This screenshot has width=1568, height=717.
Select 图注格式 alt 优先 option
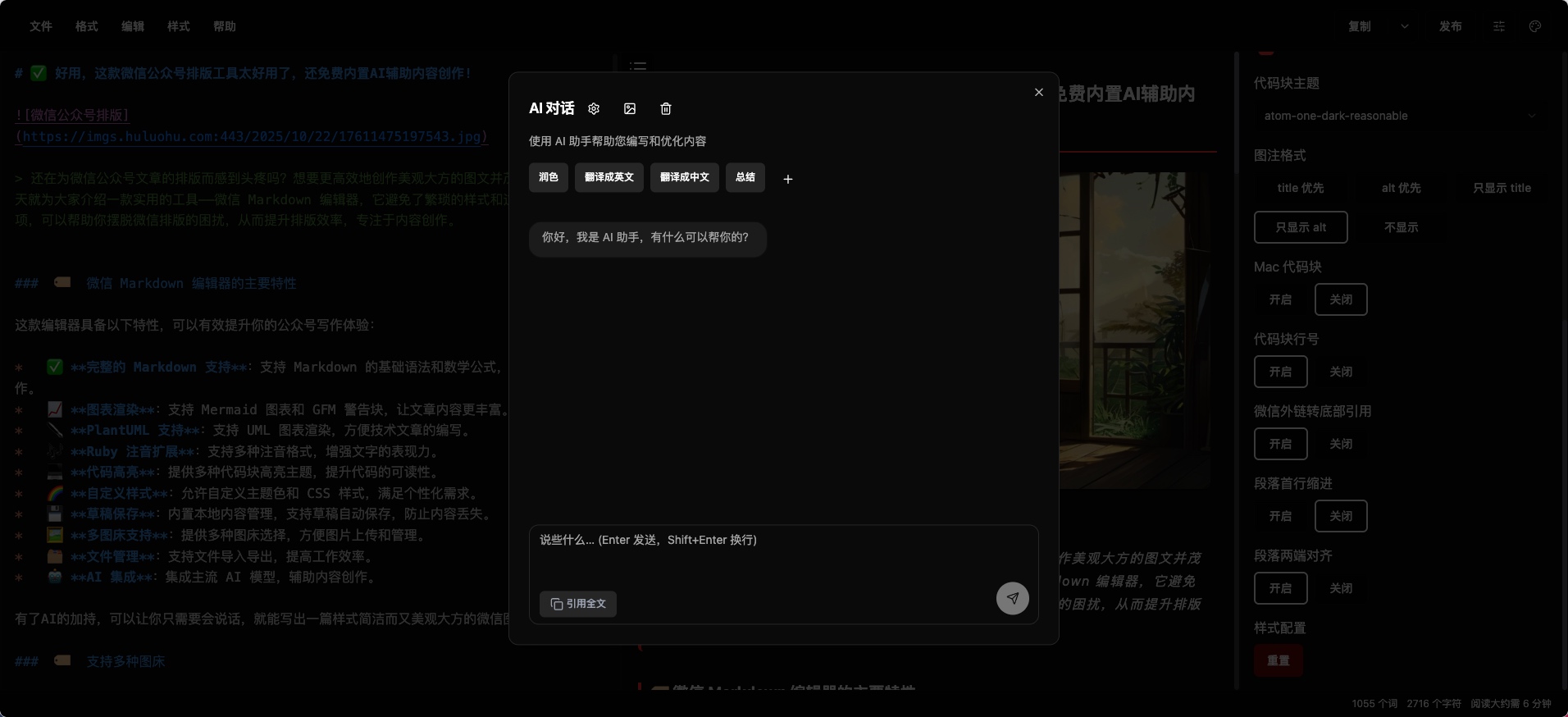[x=1402, y=188]
